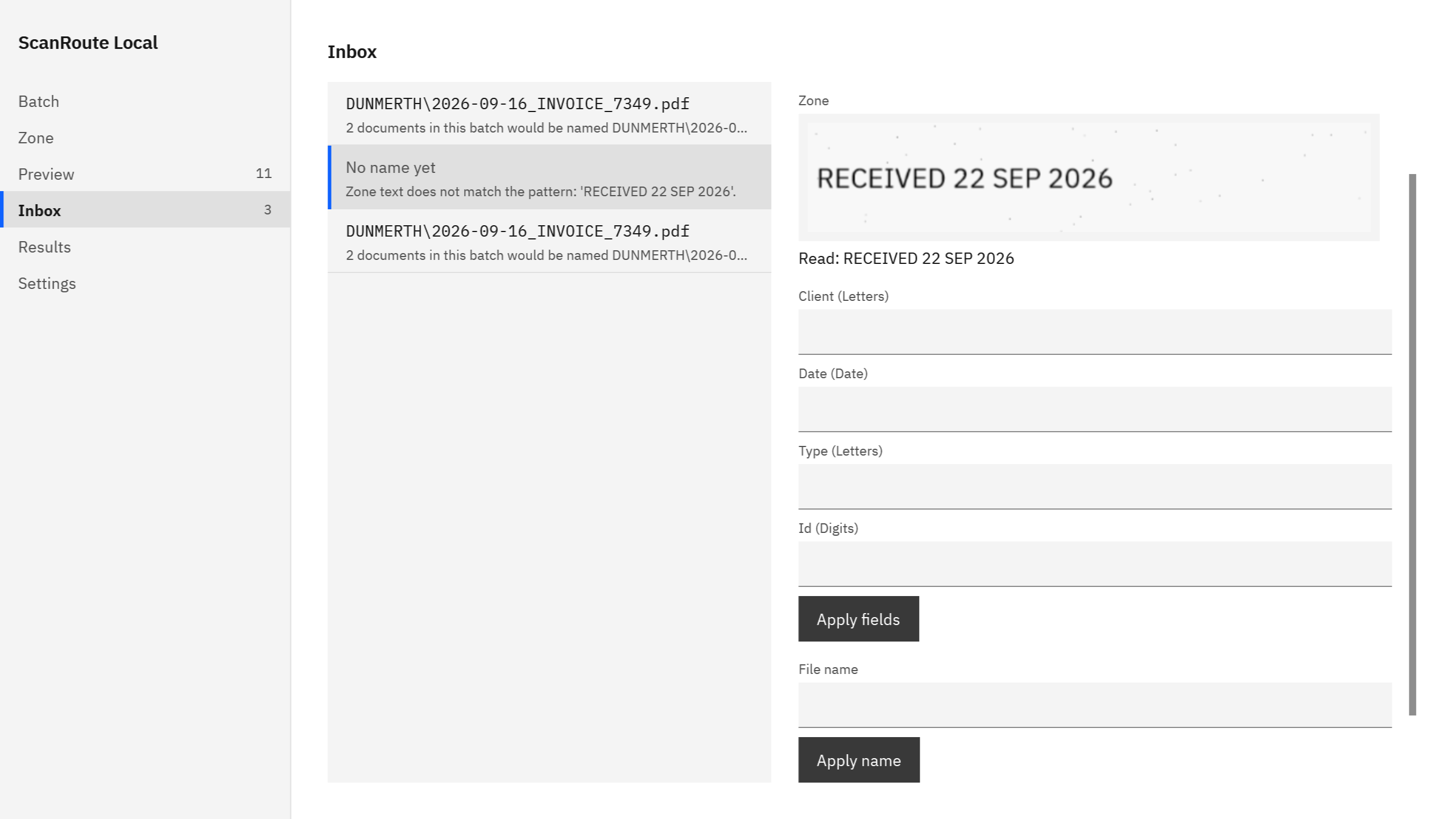
Task: Open Settings from the sidebar
Action: click(x=145, y=283)
